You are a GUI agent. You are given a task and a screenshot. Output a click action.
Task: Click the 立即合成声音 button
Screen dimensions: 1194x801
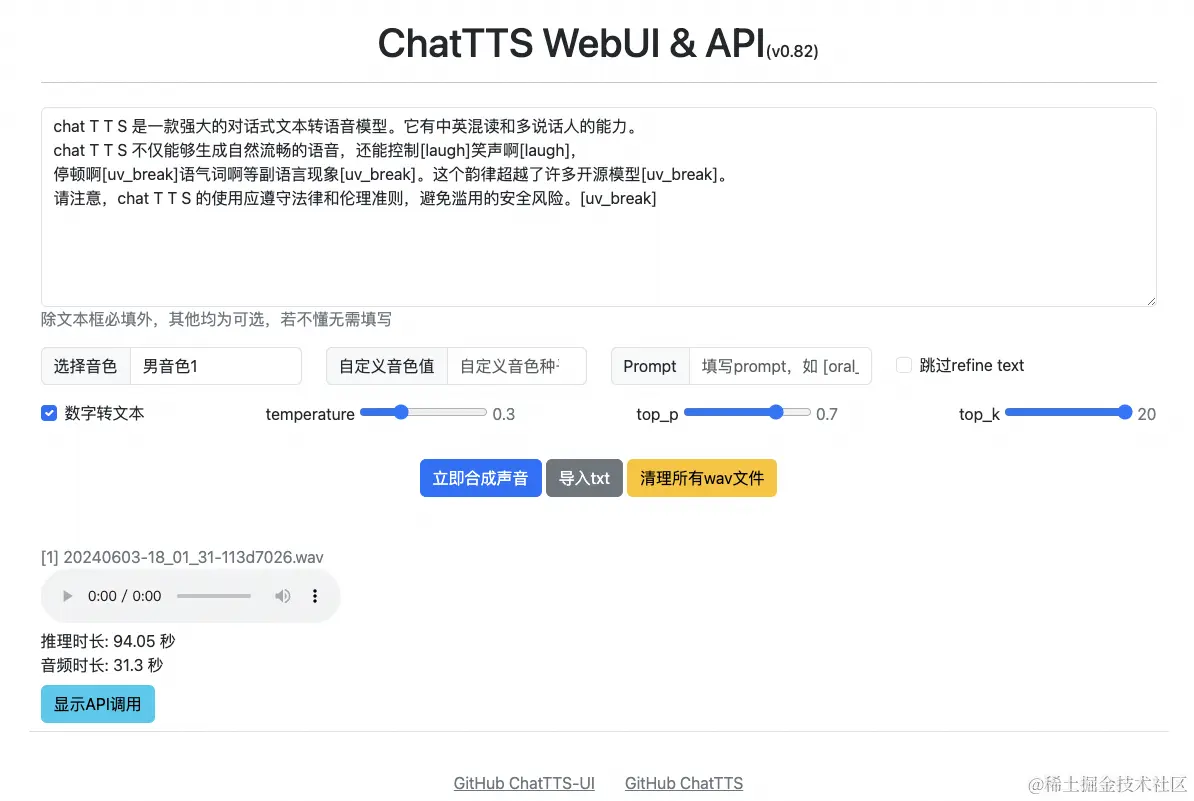480,478
